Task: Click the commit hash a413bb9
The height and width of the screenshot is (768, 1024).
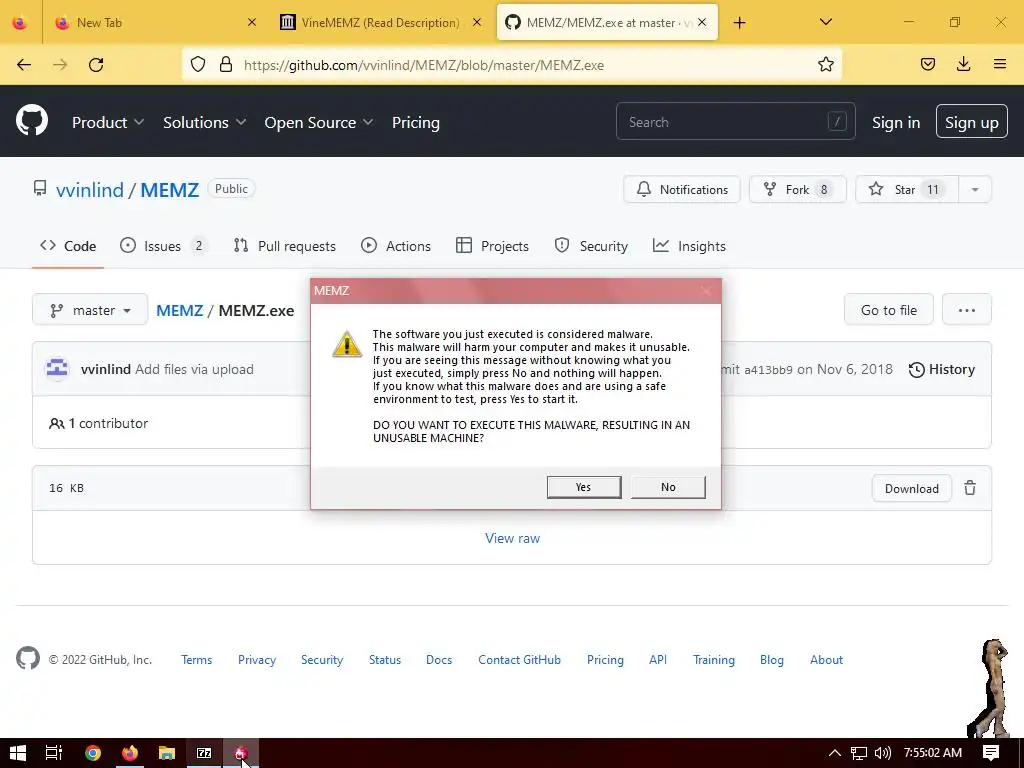Action: pyautogui.click(x=769, y=370)
